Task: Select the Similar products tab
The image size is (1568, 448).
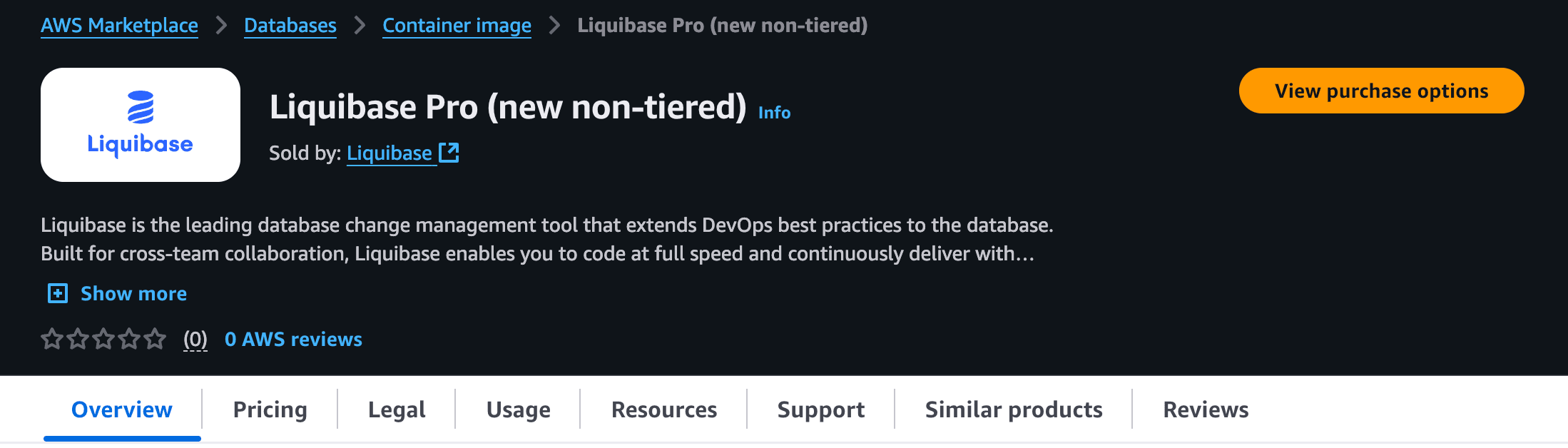Action: 1014,409
